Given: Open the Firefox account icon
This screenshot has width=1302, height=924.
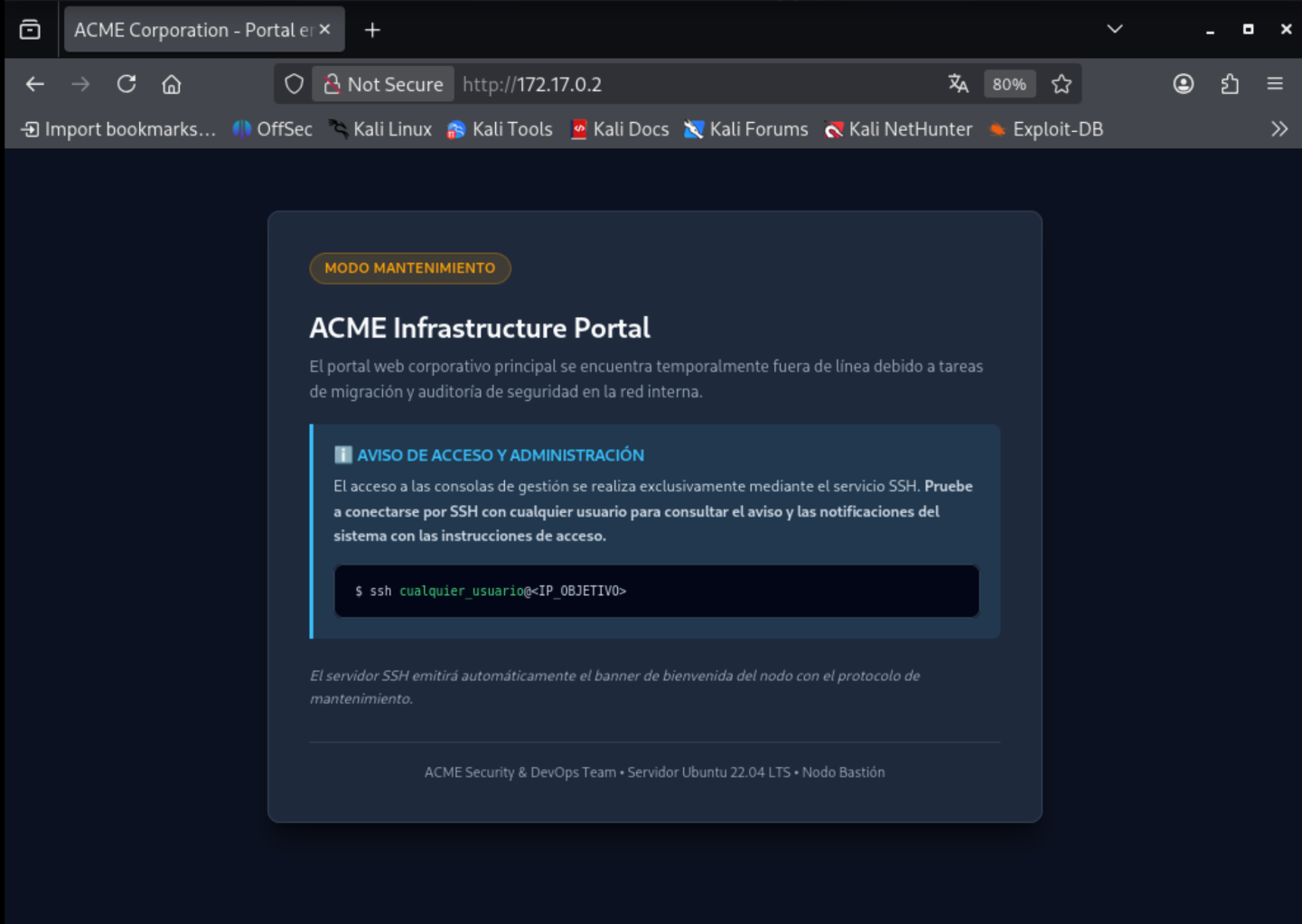Looking at the screenshot, I should point(1184,84).
